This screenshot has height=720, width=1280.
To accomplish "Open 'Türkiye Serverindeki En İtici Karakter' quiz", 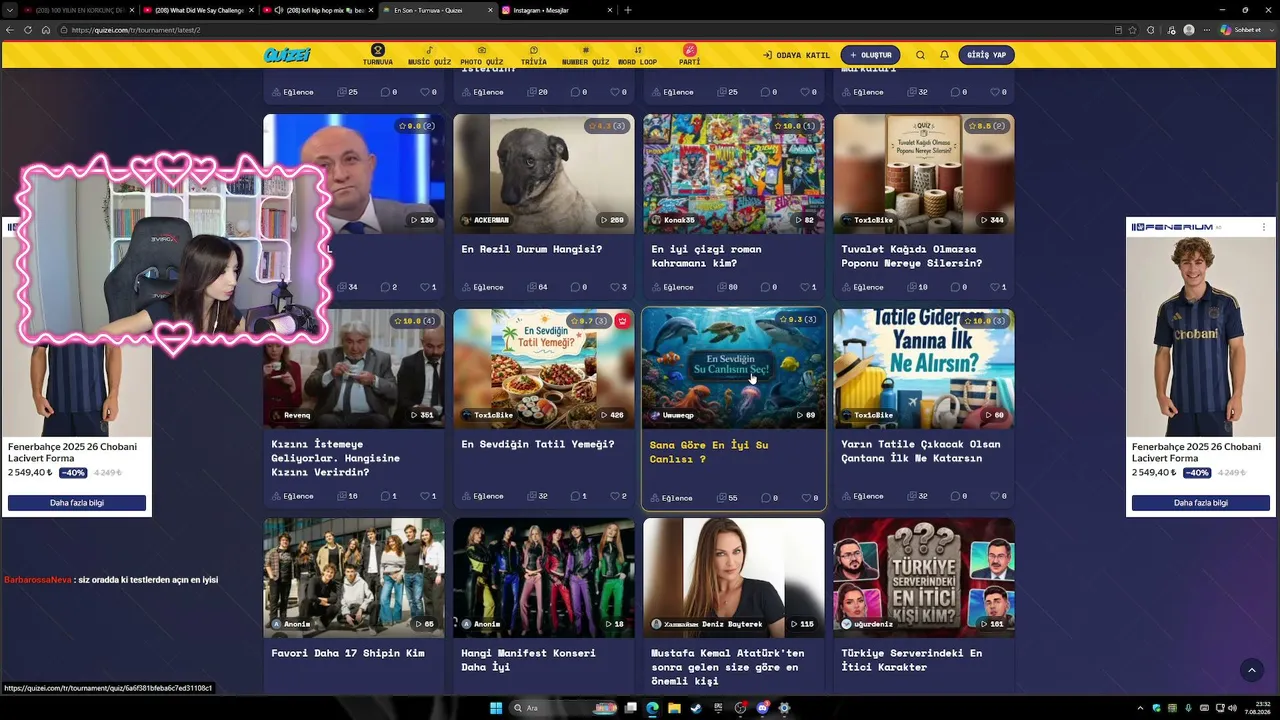I will (x=911, y=660).
